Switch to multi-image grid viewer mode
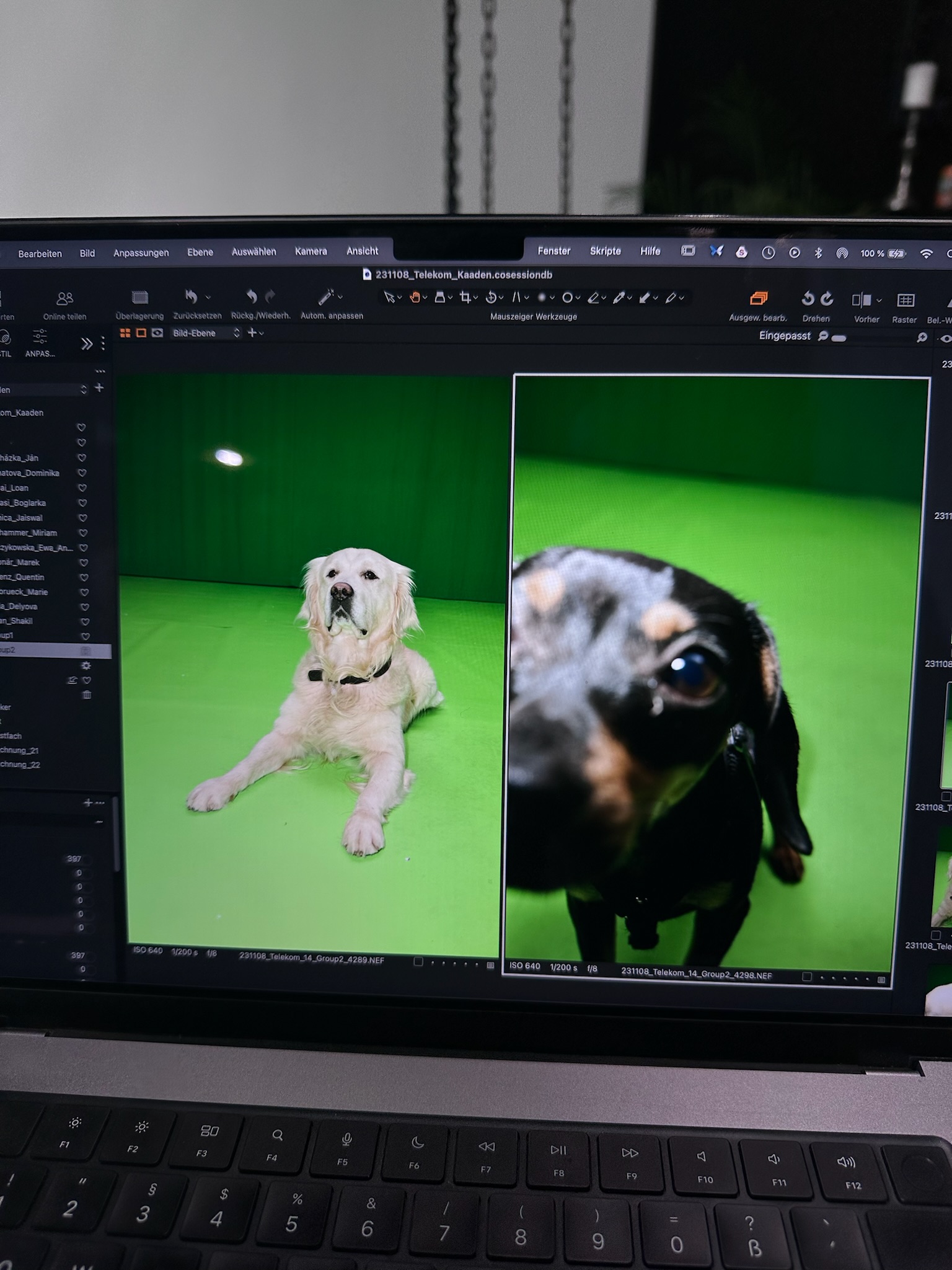This screenshot has height=1270, width=952. pos(125,333)
